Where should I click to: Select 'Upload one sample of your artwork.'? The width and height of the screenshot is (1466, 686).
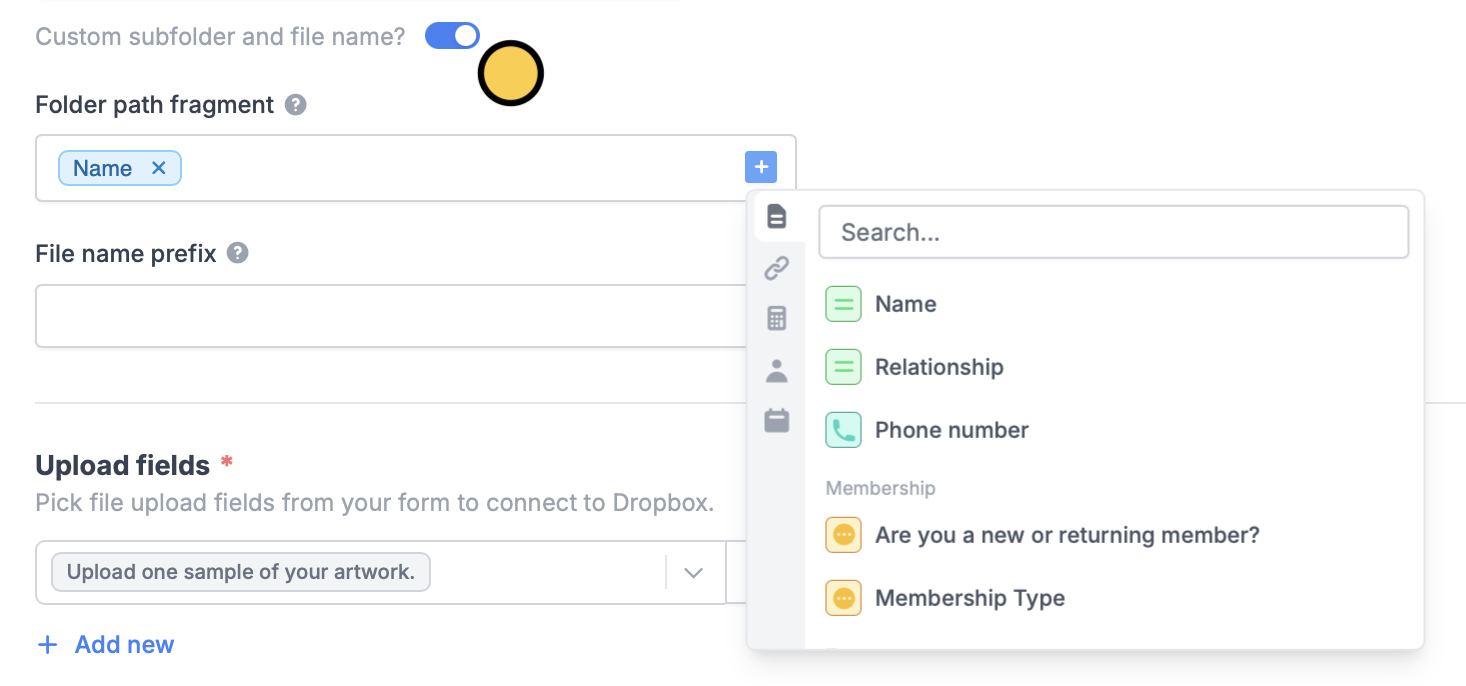point(240,571)
